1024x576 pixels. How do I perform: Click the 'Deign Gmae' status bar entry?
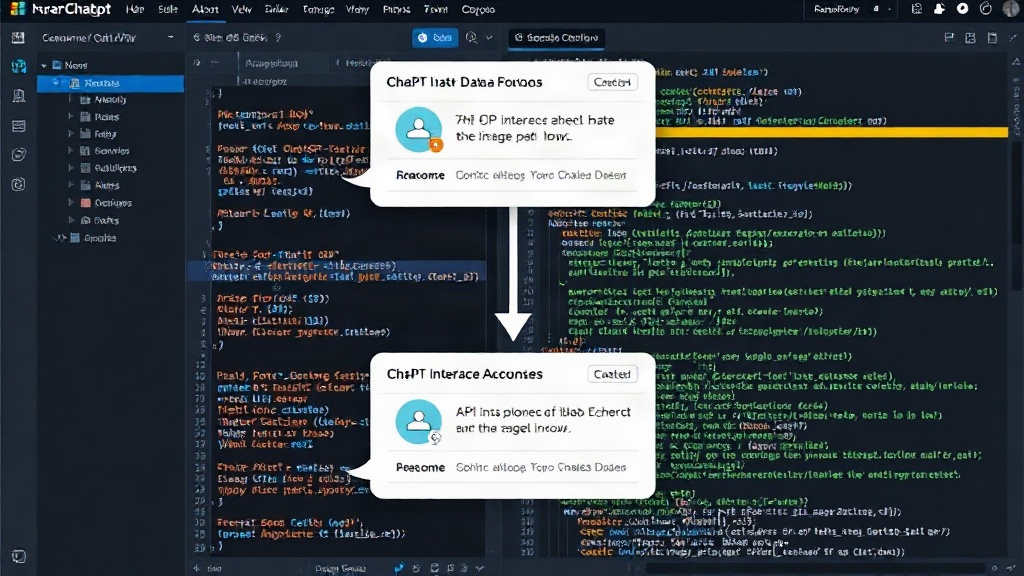[340, 568]
